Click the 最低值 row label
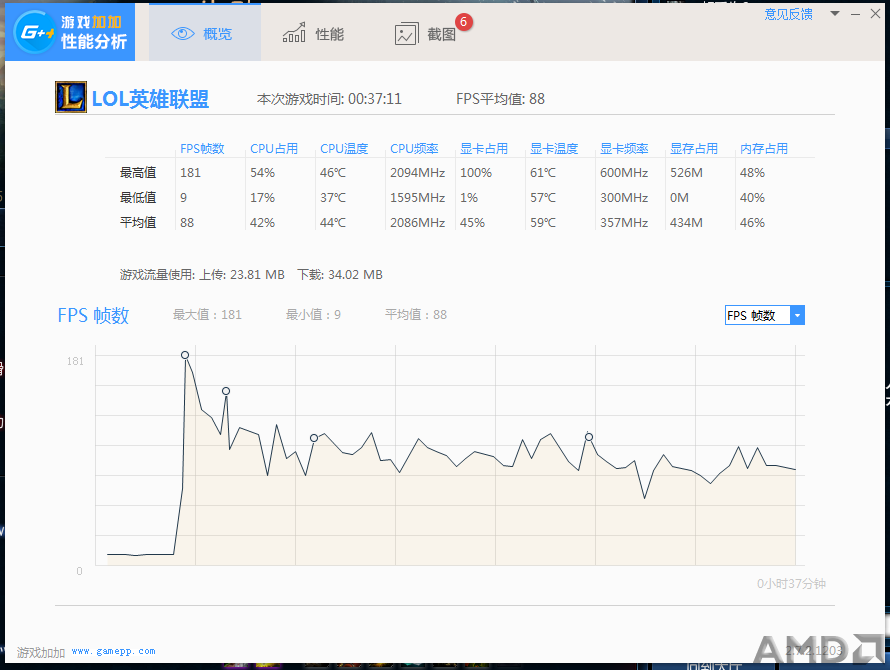890x670 pixels. 138,198
